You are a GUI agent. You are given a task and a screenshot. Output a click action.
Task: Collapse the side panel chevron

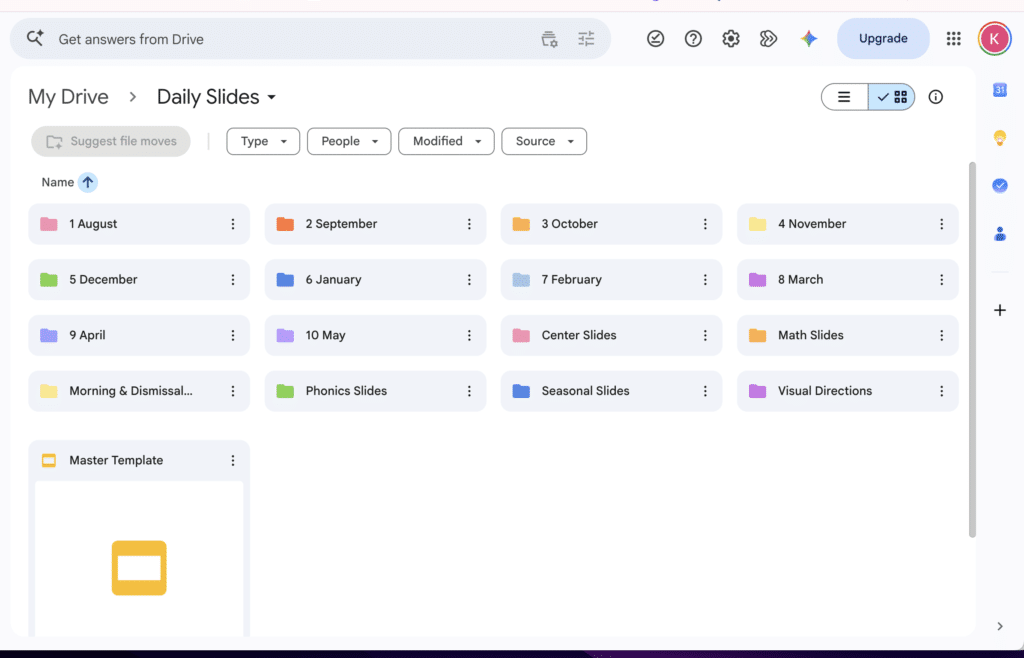point(1000,627)
